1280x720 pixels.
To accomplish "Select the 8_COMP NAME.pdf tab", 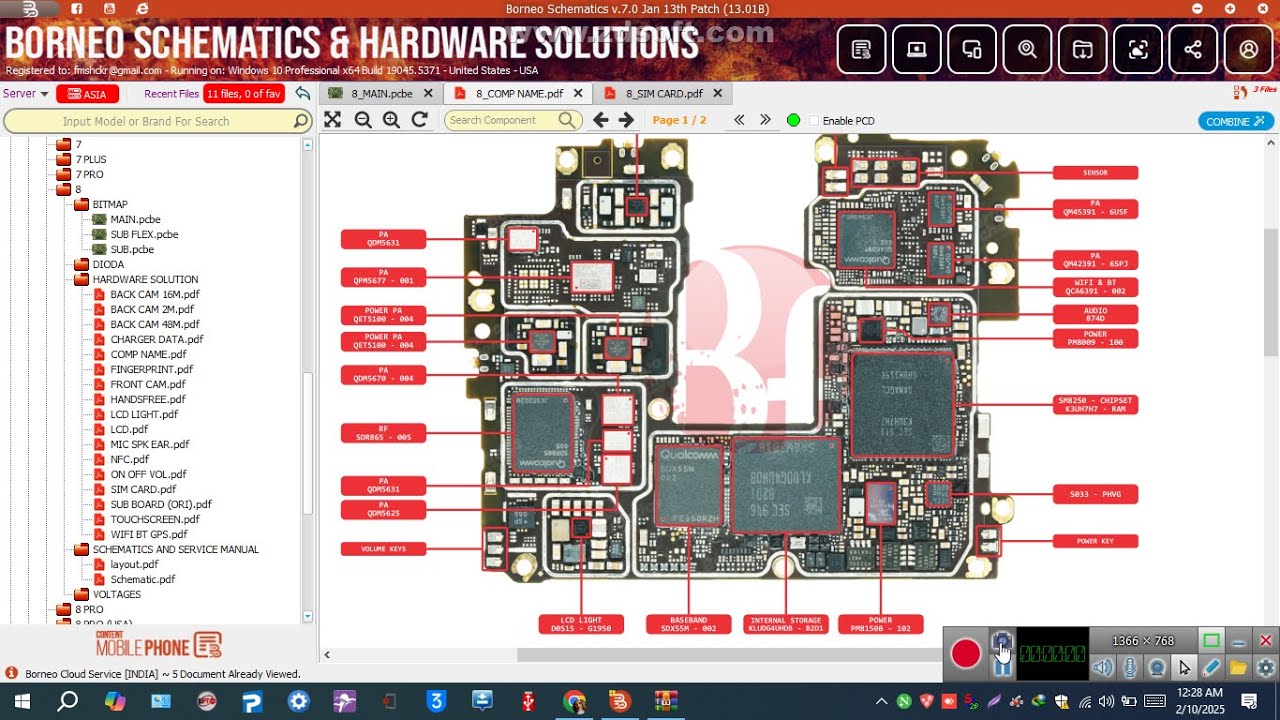I will (519, 94).
